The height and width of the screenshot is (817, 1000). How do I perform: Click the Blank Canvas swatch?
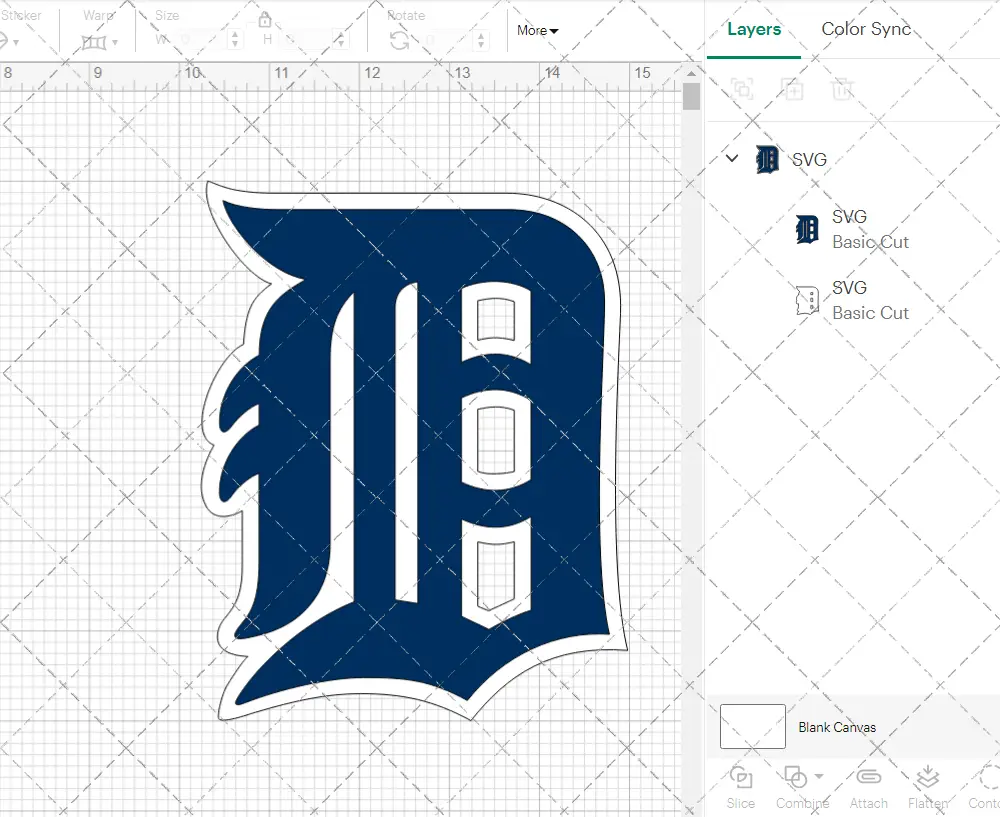(x=753, y=726)
